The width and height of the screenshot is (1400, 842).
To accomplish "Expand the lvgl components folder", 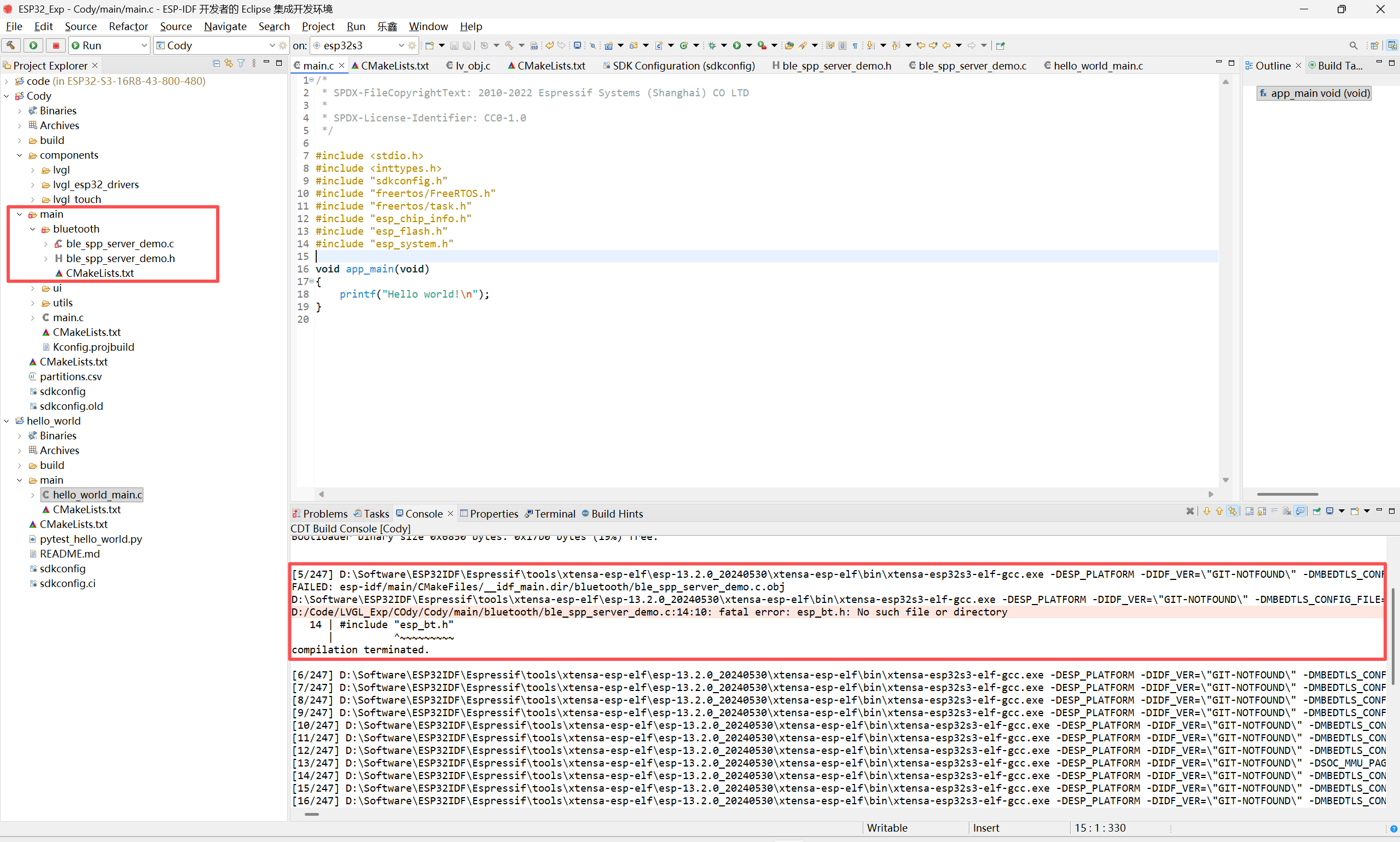I will 32,170.
